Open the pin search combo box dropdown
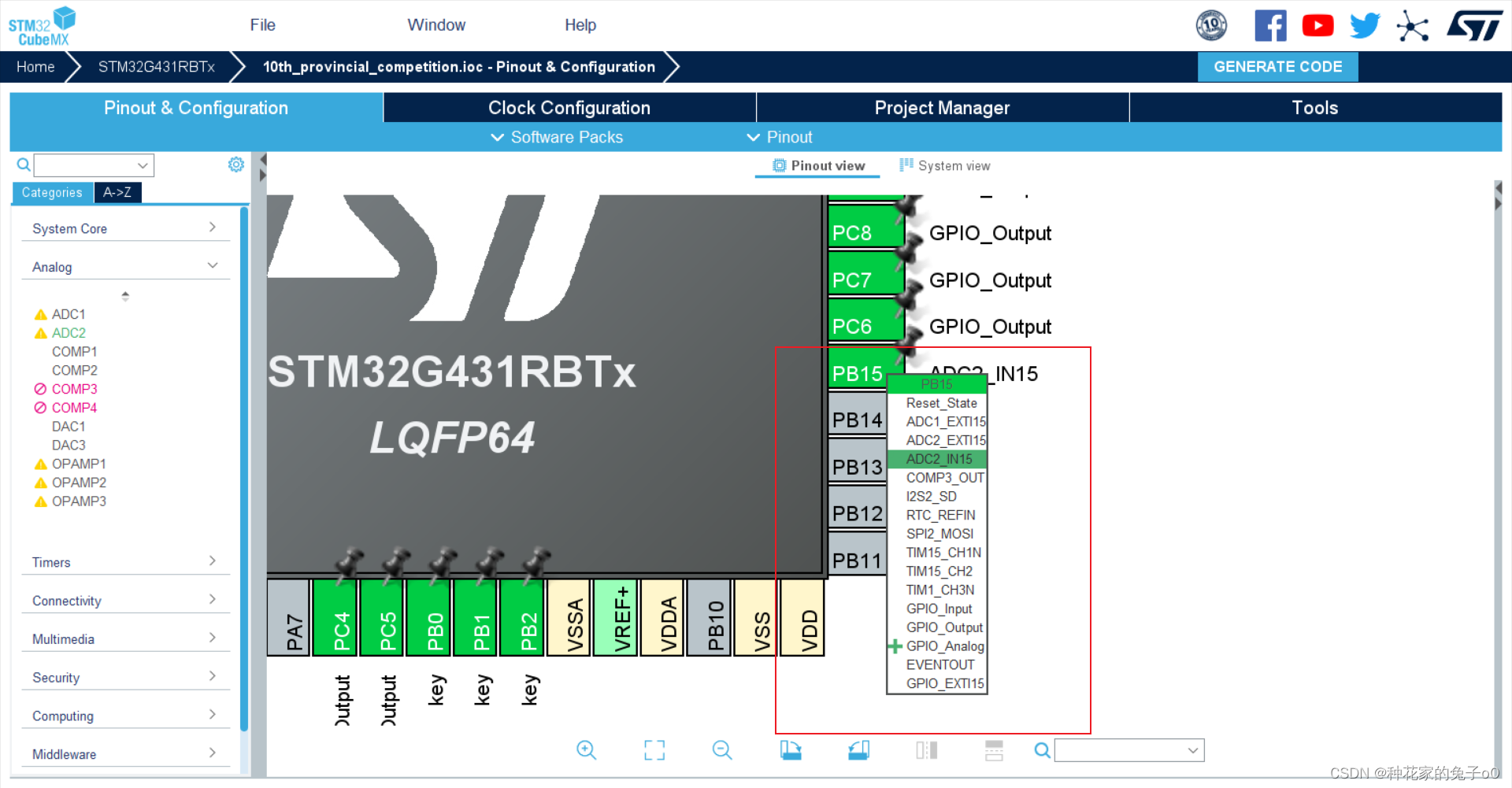Image resolution: width=1512 pixels, height=788 pixels. coord(1193,750)
